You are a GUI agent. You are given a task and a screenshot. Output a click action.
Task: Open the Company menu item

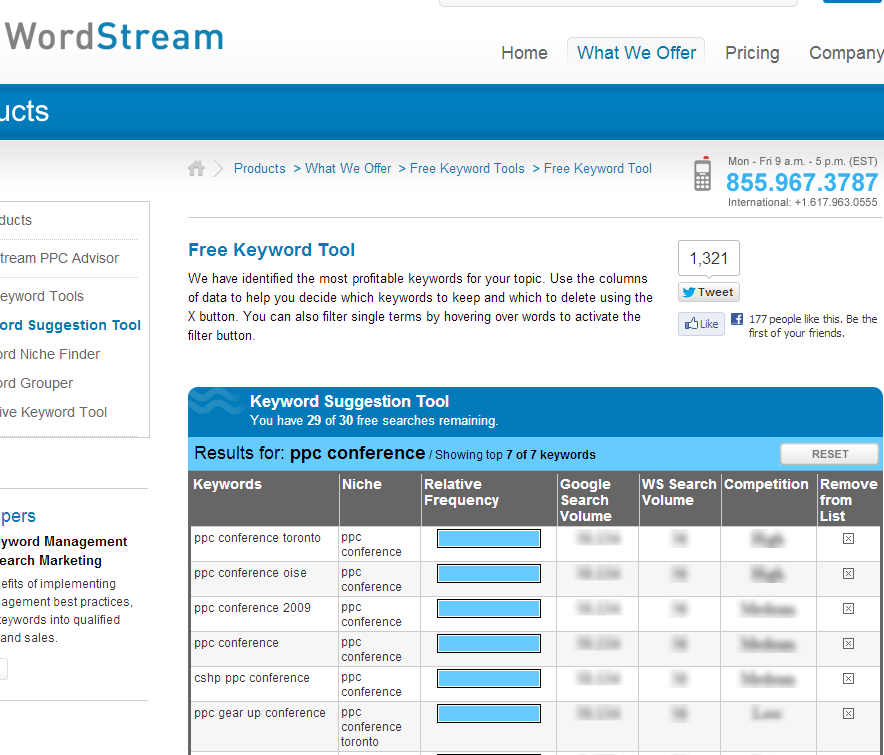[x=846, y=53]
